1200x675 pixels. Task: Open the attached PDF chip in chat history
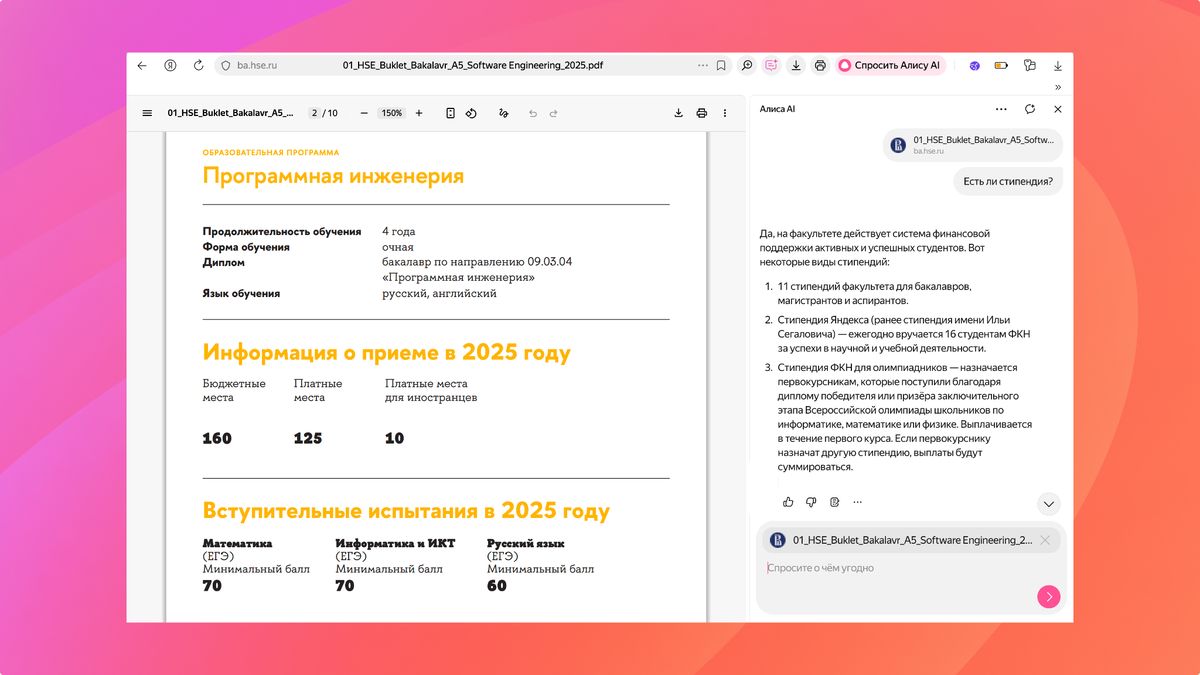[x=972, y=145]
